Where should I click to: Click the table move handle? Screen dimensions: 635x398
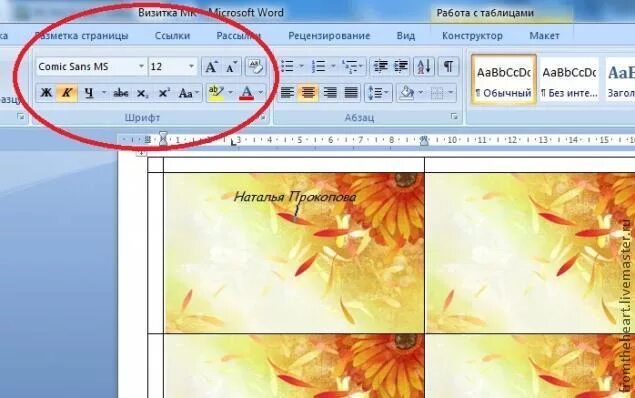click(x=141, y=153)
